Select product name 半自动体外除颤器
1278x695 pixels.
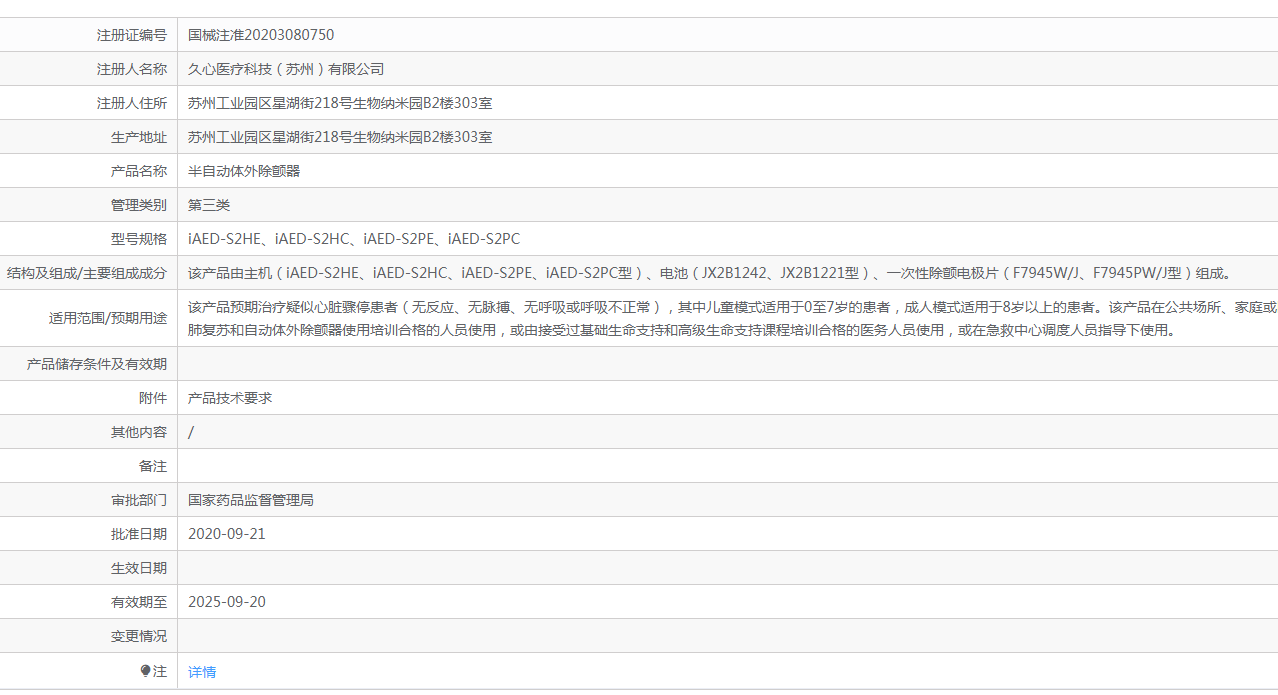(244, 171)
